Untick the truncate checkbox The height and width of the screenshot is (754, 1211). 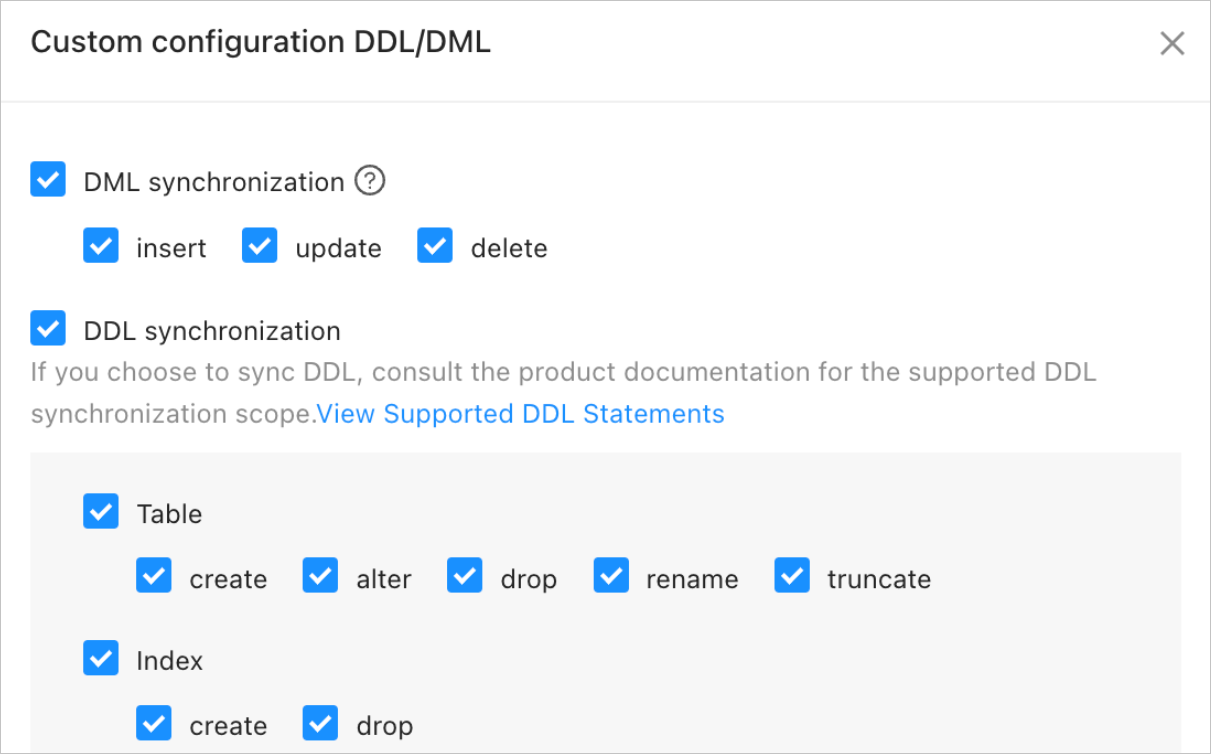(792, 577)
